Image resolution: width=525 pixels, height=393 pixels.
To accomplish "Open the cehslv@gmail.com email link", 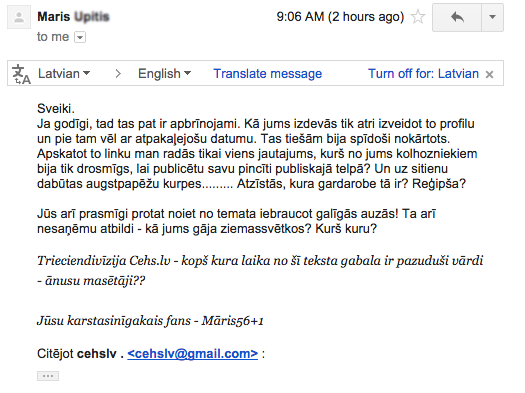I will tap(193, 353).
